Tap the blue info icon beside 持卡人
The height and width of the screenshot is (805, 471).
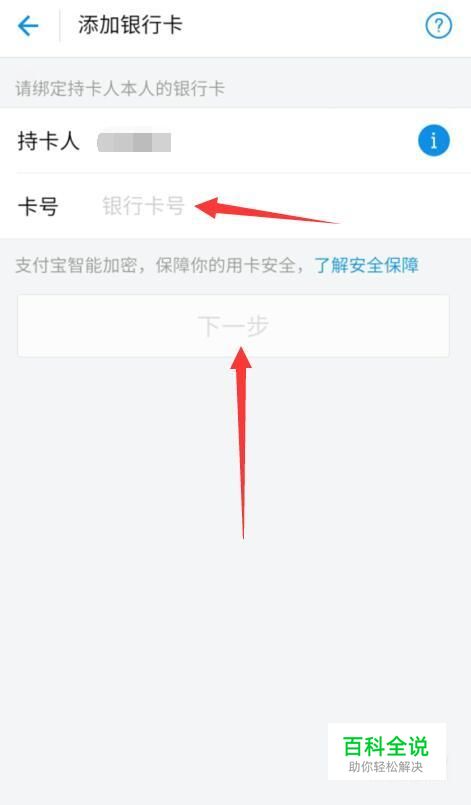coord(434,141)
